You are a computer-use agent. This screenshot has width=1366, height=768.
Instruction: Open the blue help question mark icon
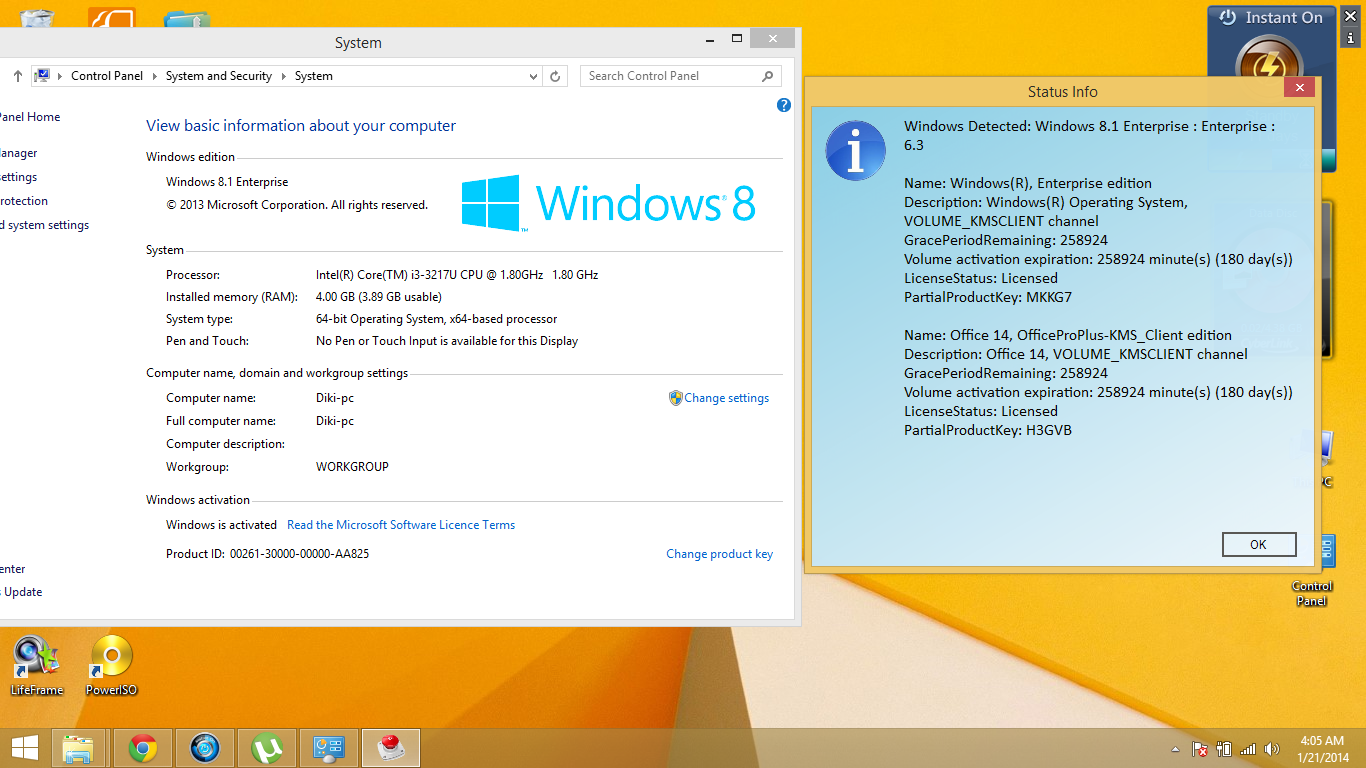(784, 105)
